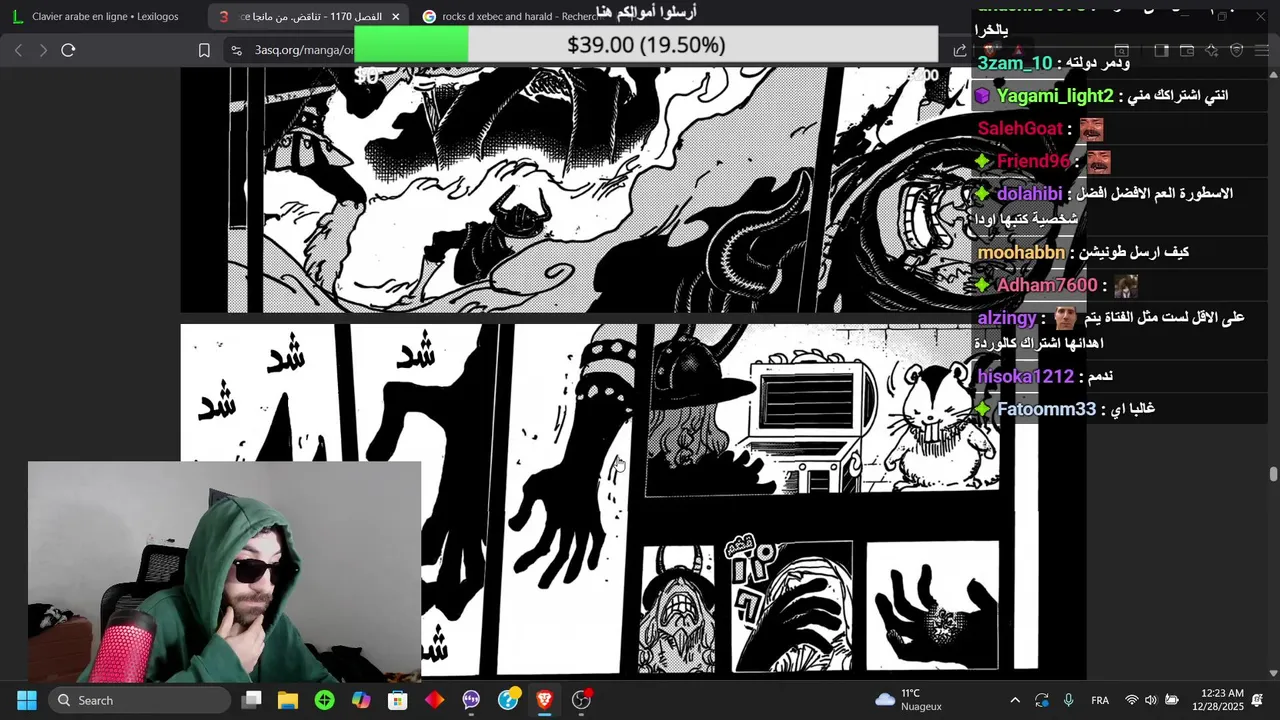The height and width of the screenshot is (720, 1280).
Task: Click the emote in SalehGoat's message
Action: coord(1091,129)
